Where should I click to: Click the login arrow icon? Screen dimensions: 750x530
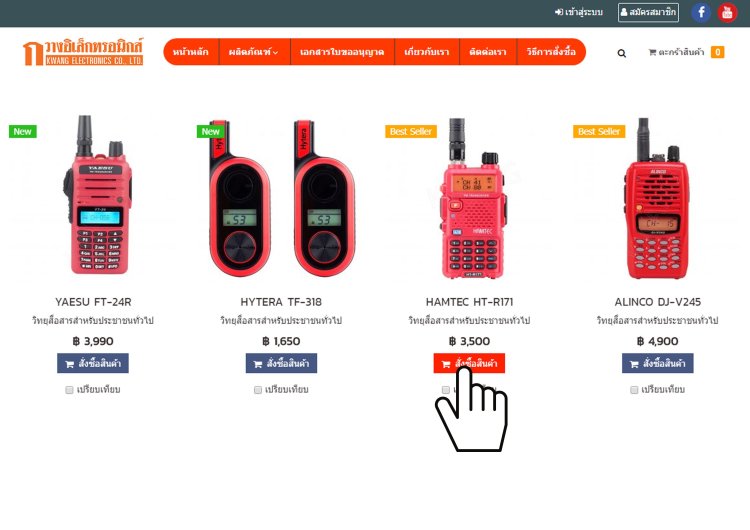[x=559, y=12]
